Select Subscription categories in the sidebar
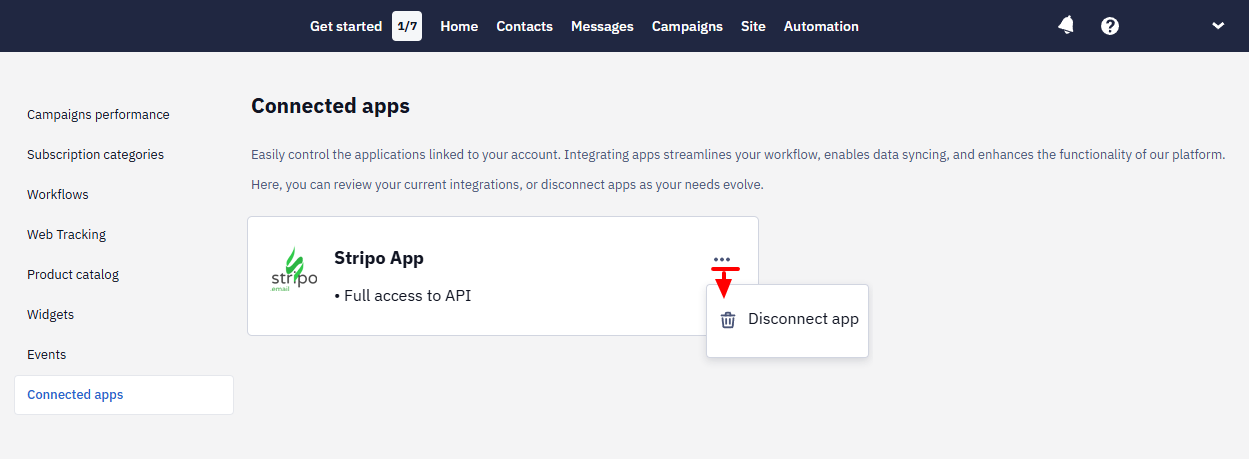 pyautogui.click(x=95, y=155)
